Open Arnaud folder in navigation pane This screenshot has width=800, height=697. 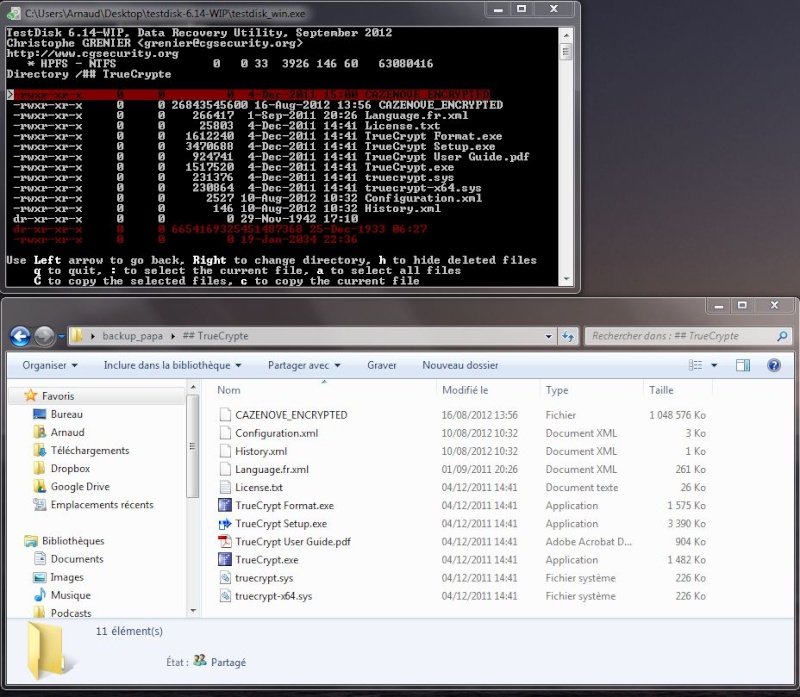tap(67, 432)
